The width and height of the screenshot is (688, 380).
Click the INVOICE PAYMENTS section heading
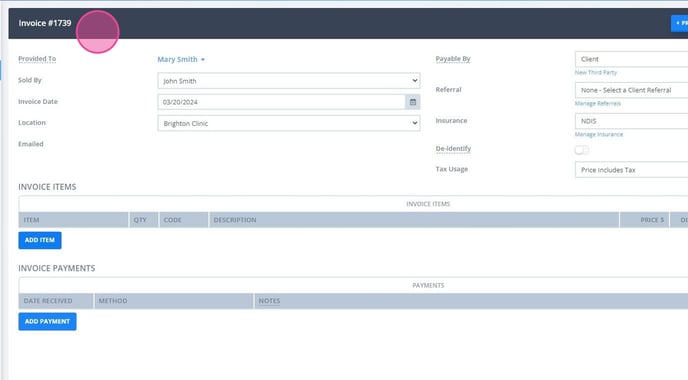click(x=57, y=268)
